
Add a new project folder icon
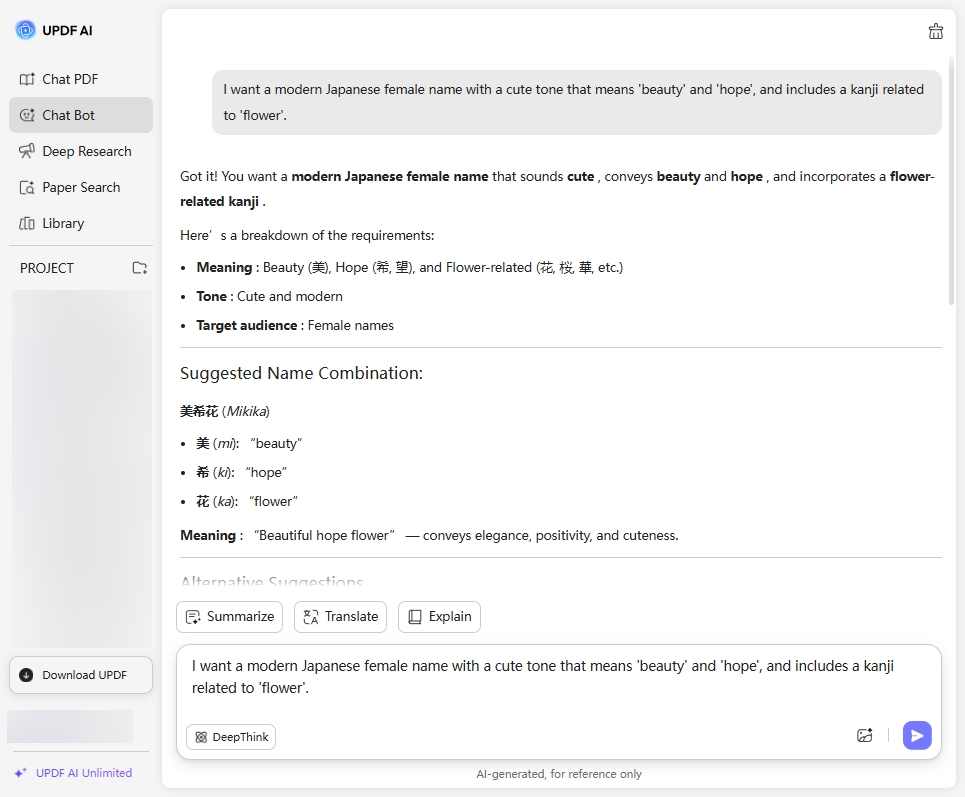(140, 268)
